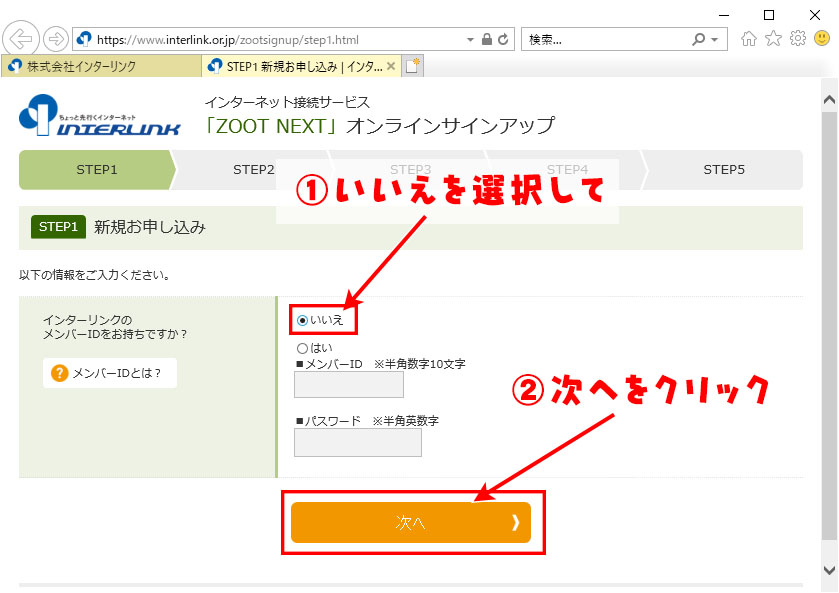Open the メンバーIDとは？ help link
The image size is (839, 593).
(110, 373)
